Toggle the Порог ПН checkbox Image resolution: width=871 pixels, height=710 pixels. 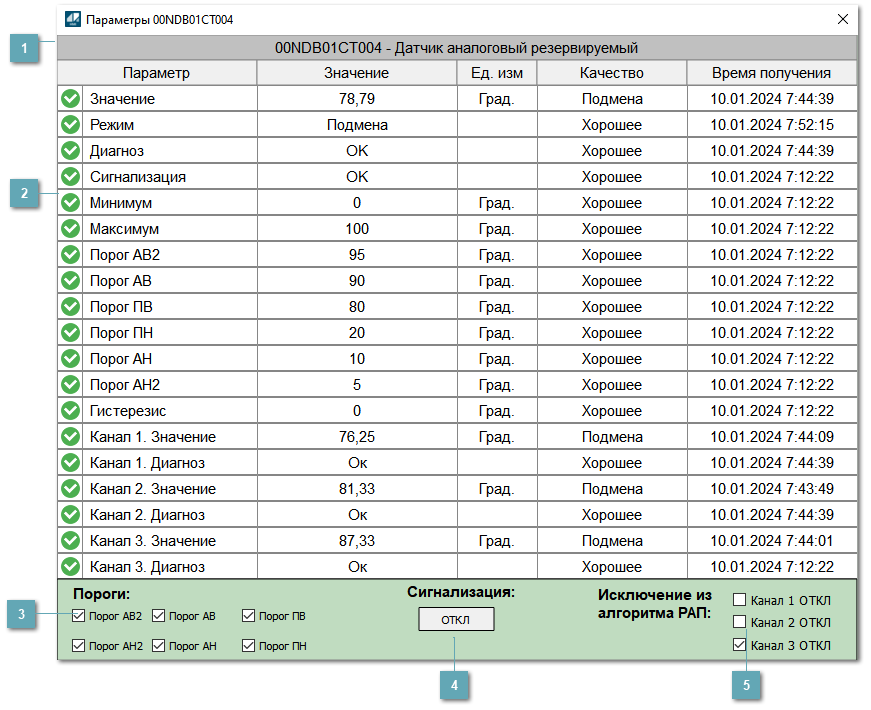[x=249, y=646]
